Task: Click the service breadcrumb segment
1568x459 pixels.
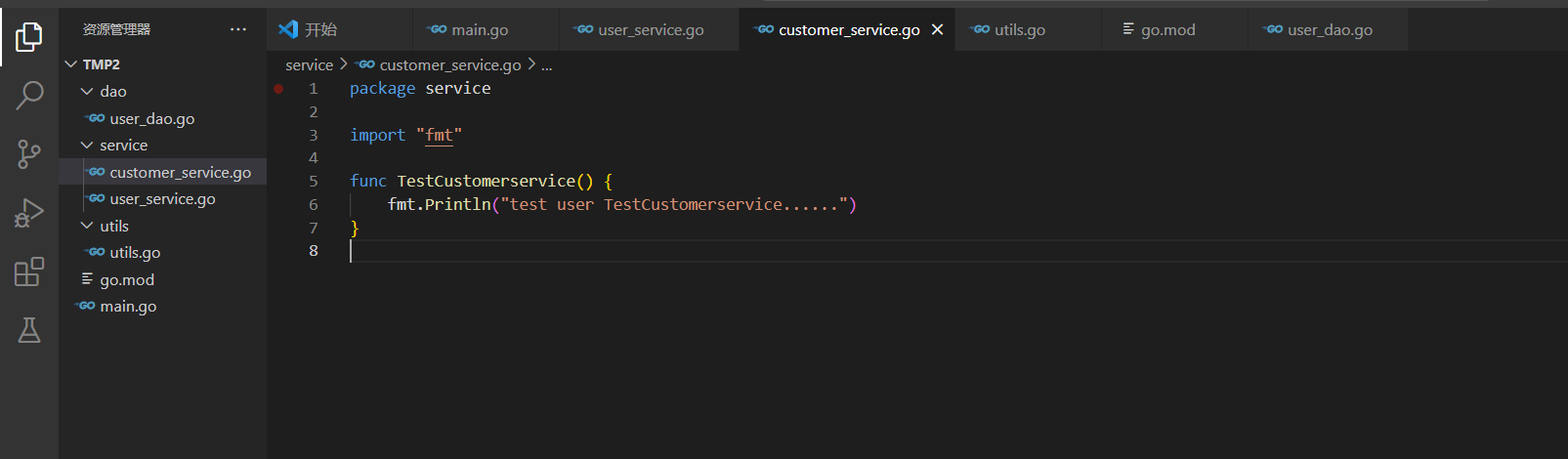Action: [x=309, y=64]
